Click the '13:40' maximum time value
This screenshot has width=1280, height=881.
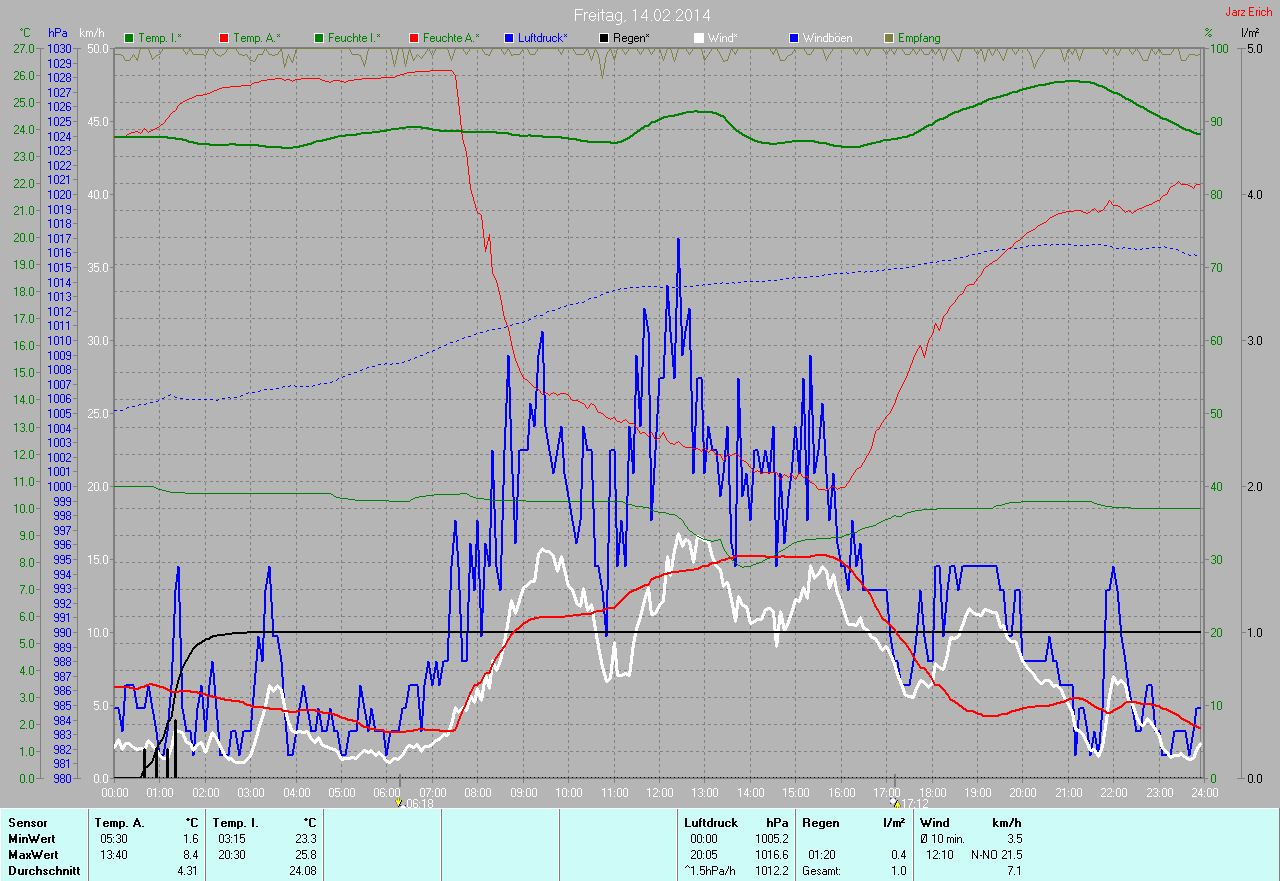click(x=114, y=854)
